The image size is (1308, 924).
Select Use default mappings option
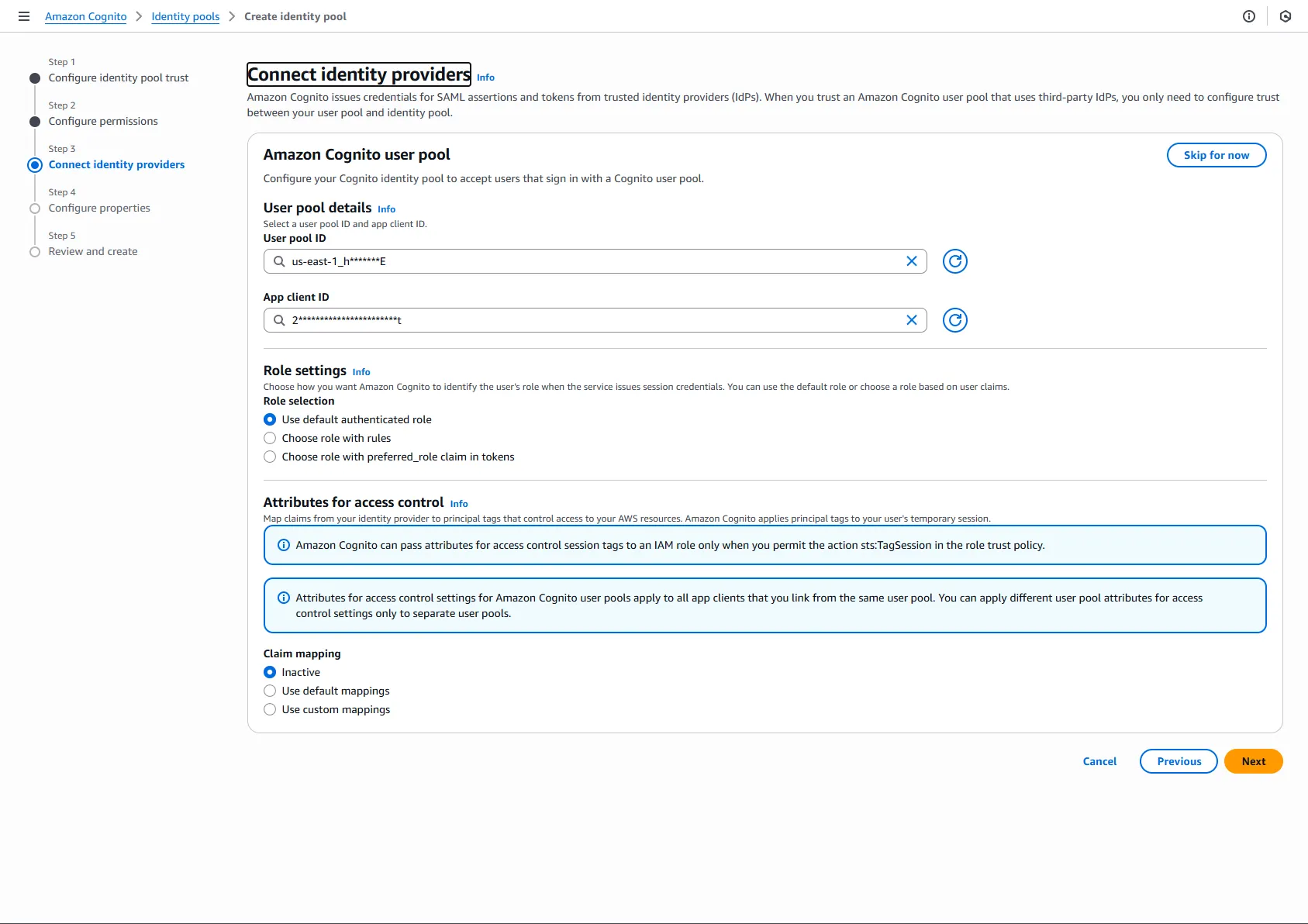270,691
